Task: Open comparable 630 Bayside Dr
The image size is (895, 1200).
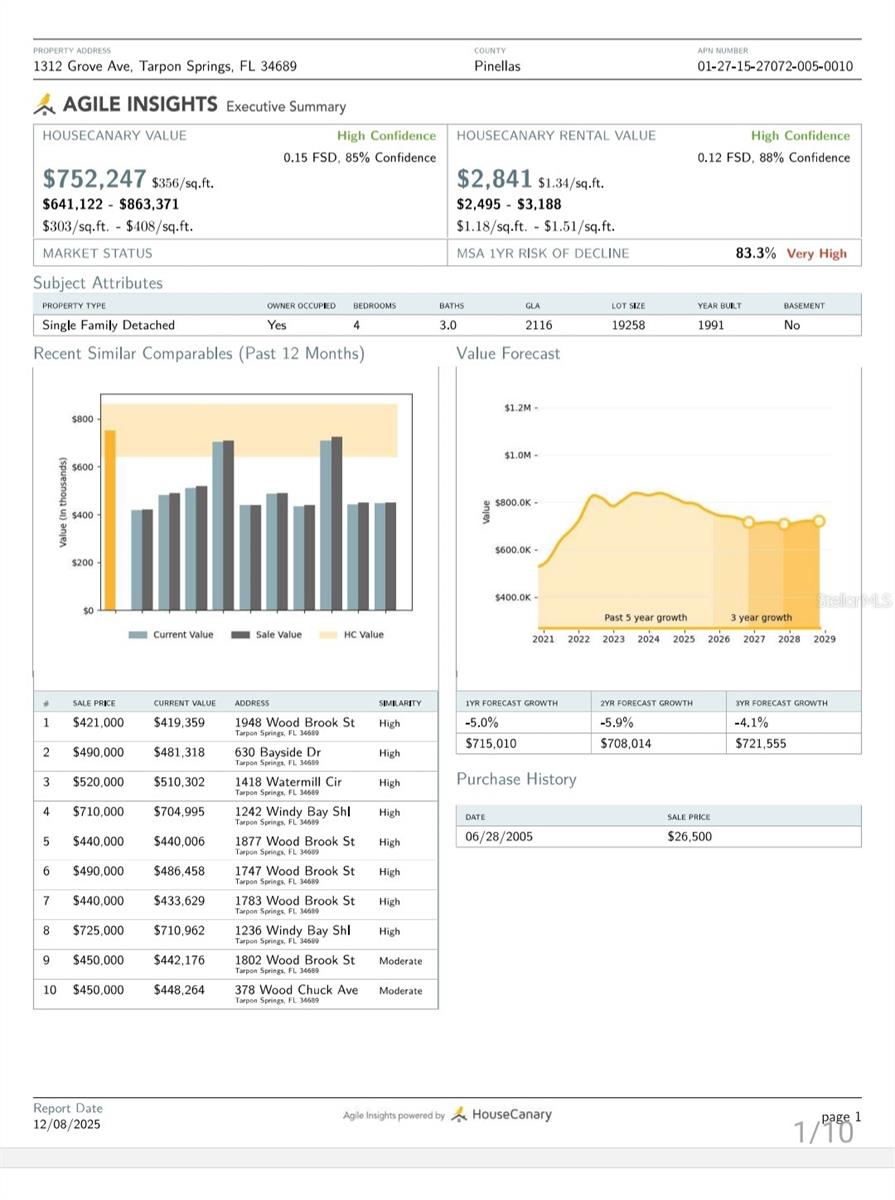Action: [278, 752]
